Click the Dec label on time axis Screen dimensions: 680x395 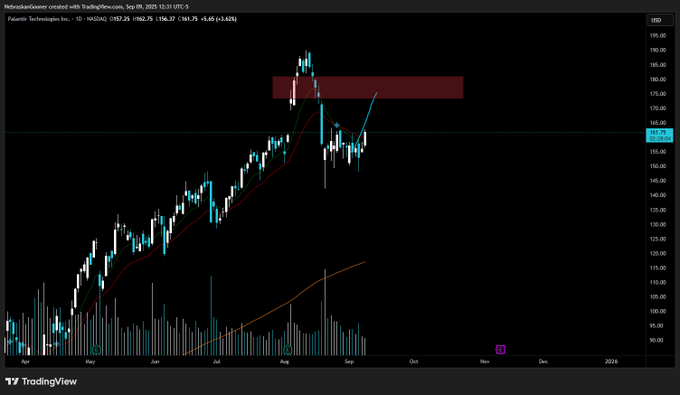543,362
